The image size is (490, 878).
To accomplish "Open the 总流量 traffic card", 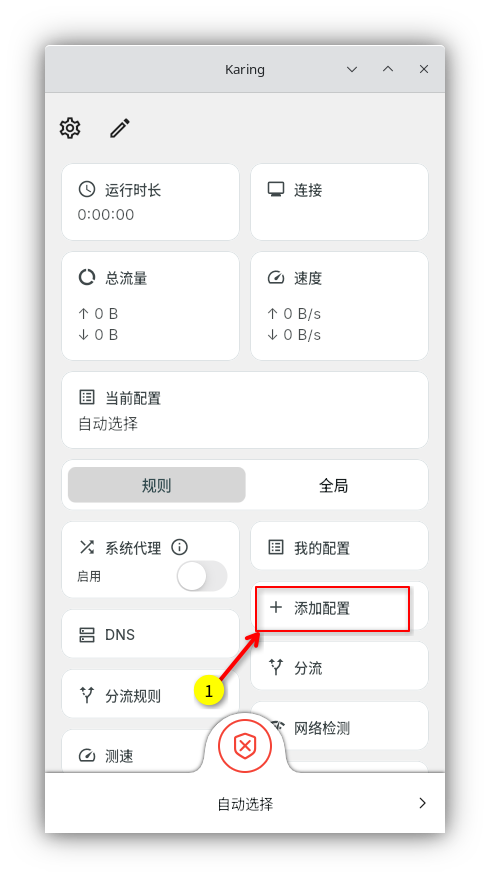I will [150, 306].
